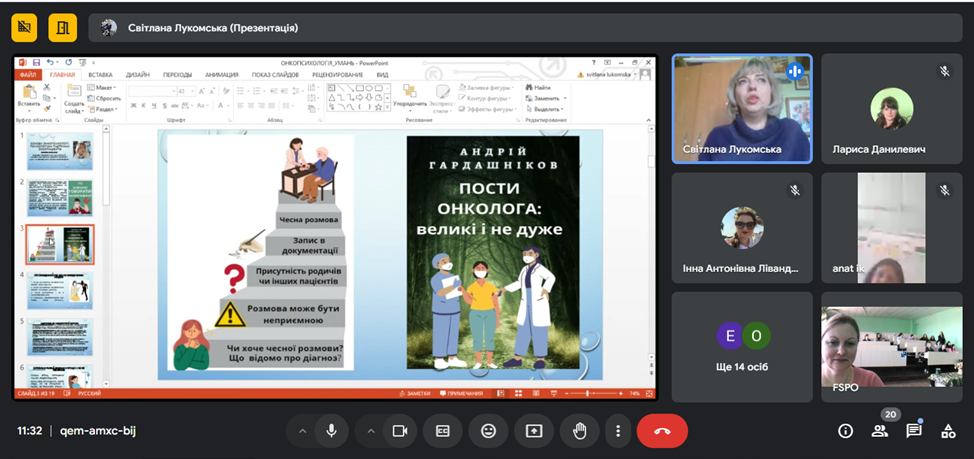Select Світлана Лукомська video tile

click(x=742, y=109)
